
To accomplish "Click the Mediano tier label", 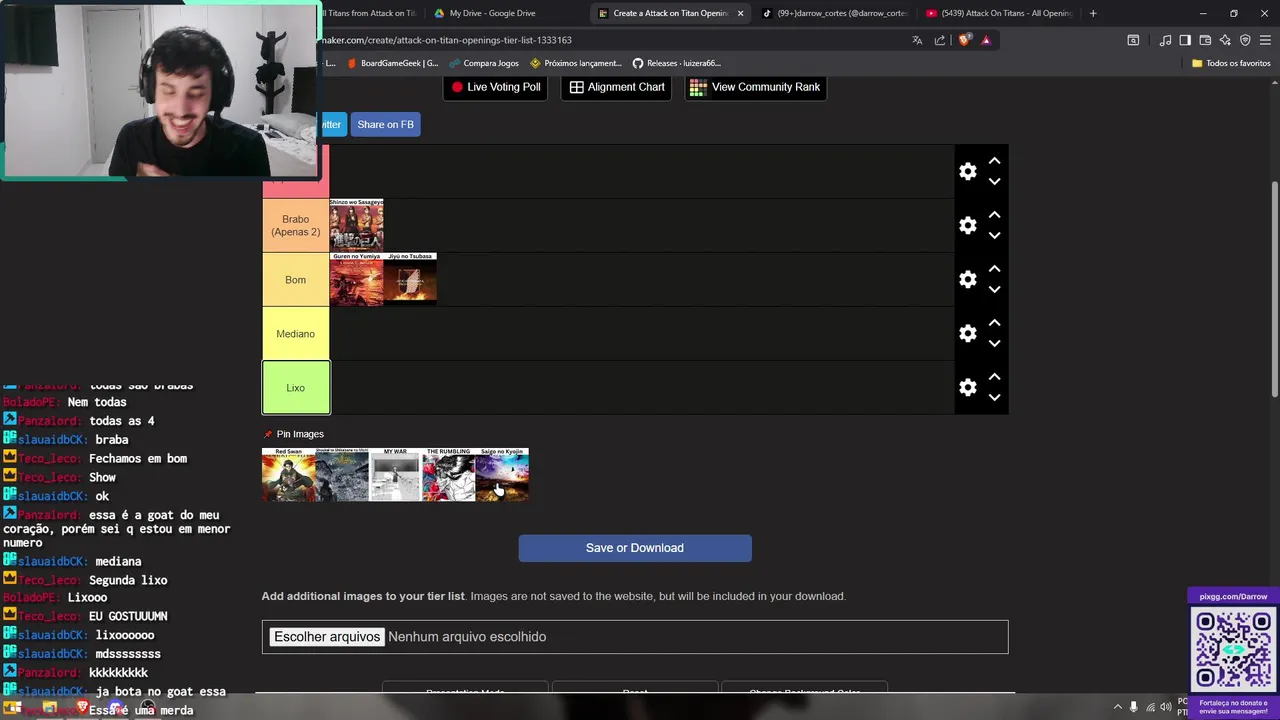I will pos(295,334).
